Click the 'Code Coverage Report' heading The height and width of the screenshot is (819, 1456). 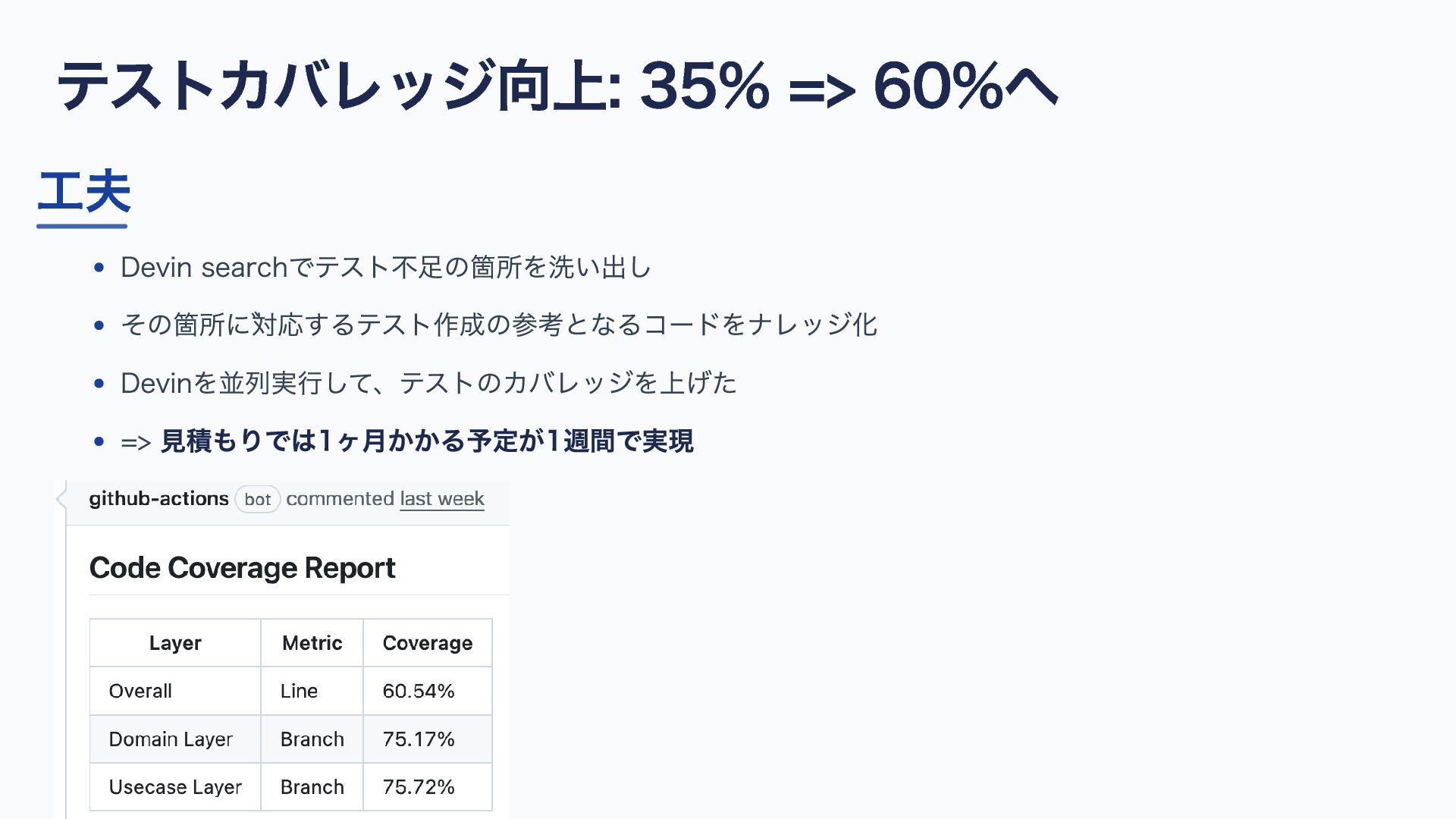click(x=242, y=568)
